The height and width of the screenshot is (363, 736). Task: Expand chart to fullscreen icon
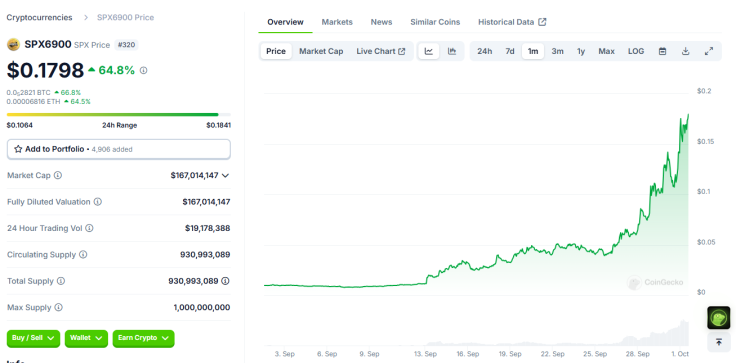(709, 51)
